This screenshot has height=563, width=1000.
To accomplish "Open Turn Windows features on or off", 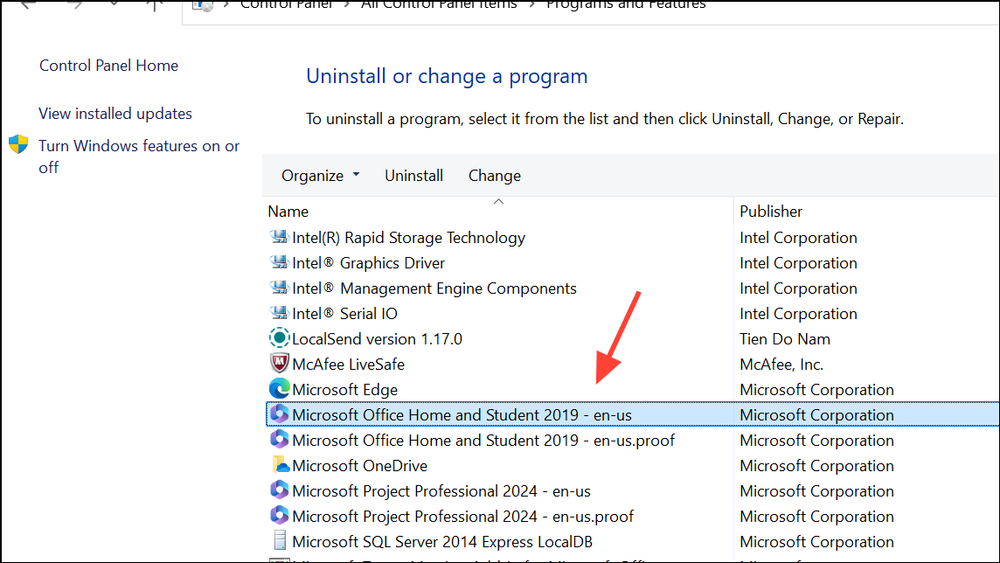I will tap(138, 156).
